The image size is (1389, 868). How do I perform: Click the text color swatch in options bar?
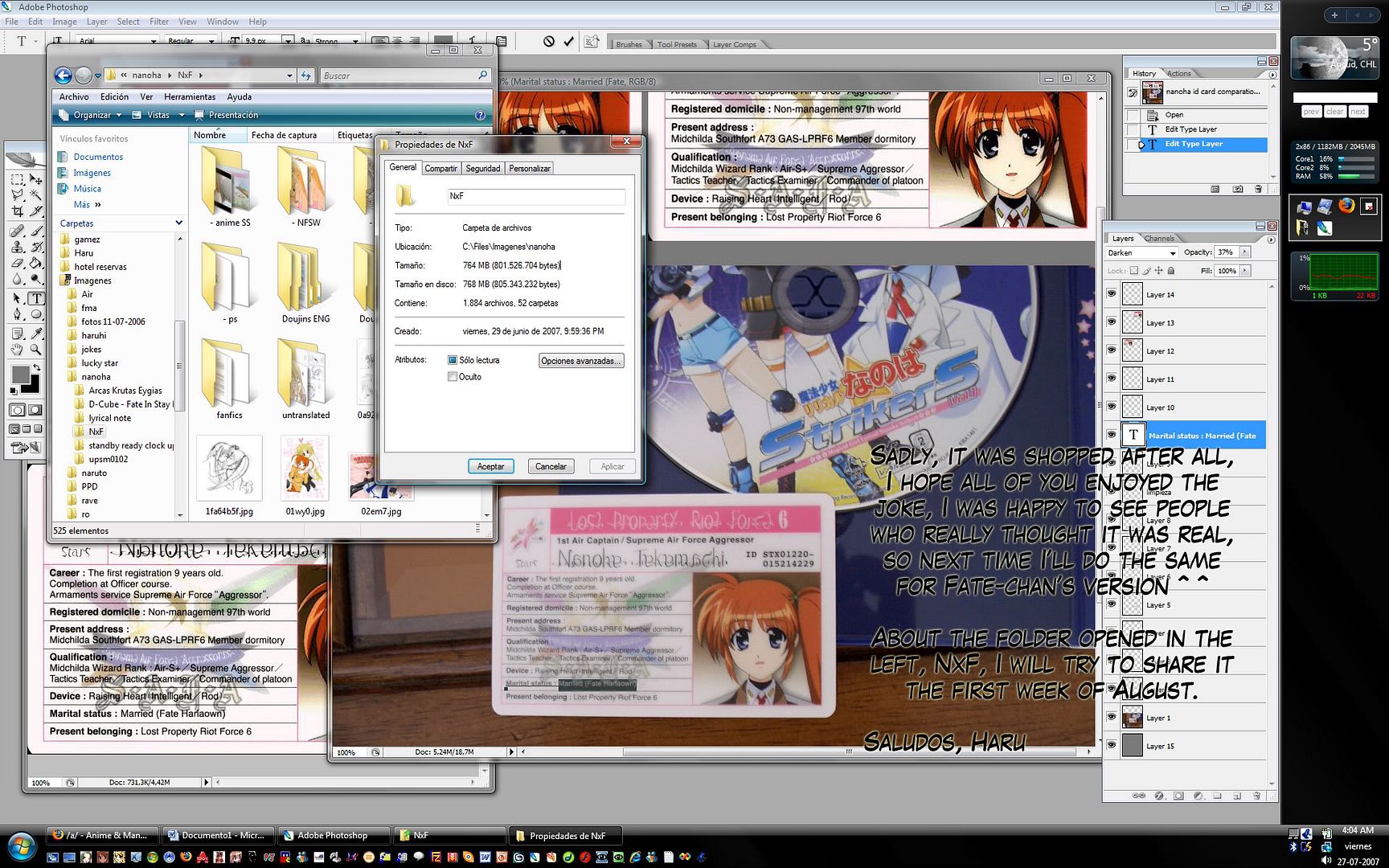(x=443, y=40)
